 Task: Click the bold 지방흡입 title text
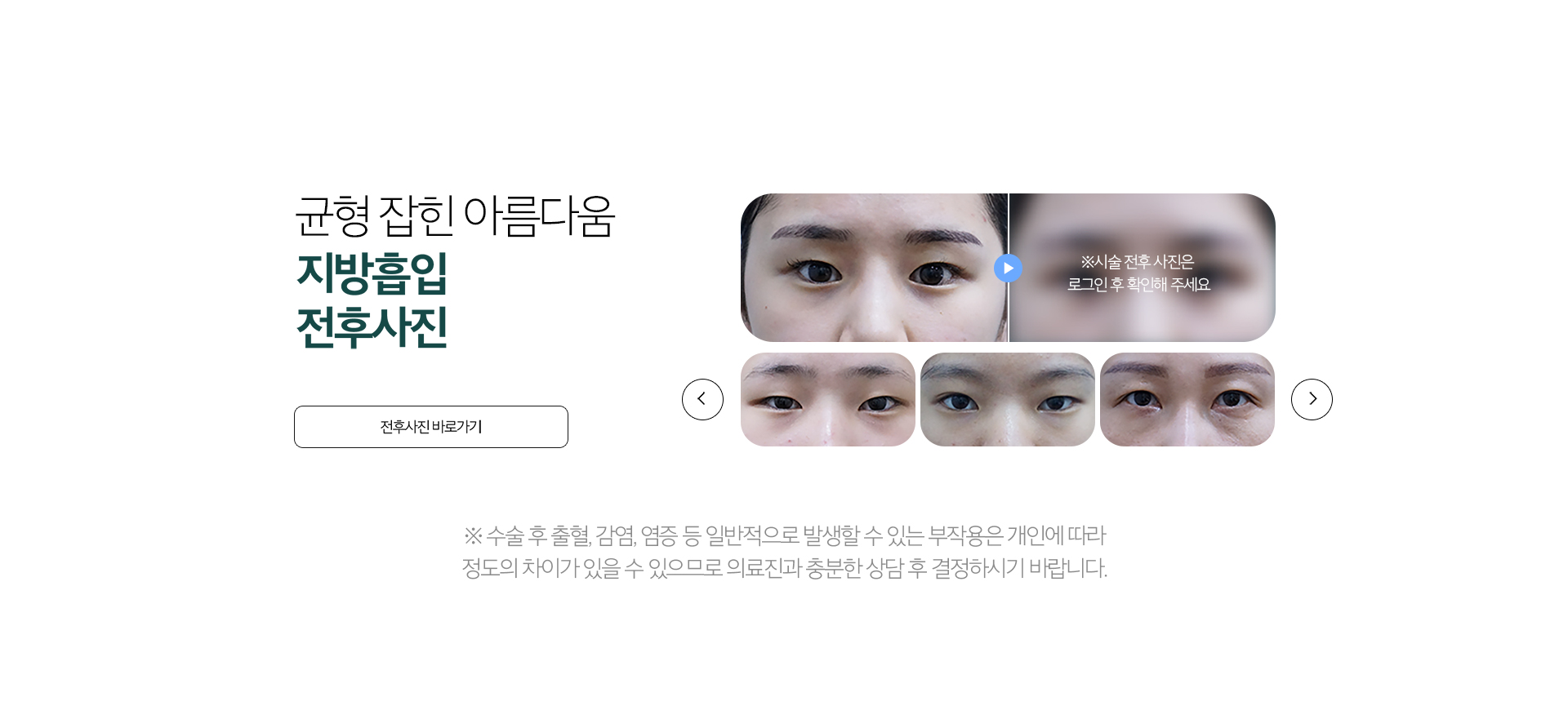point(372,273)
